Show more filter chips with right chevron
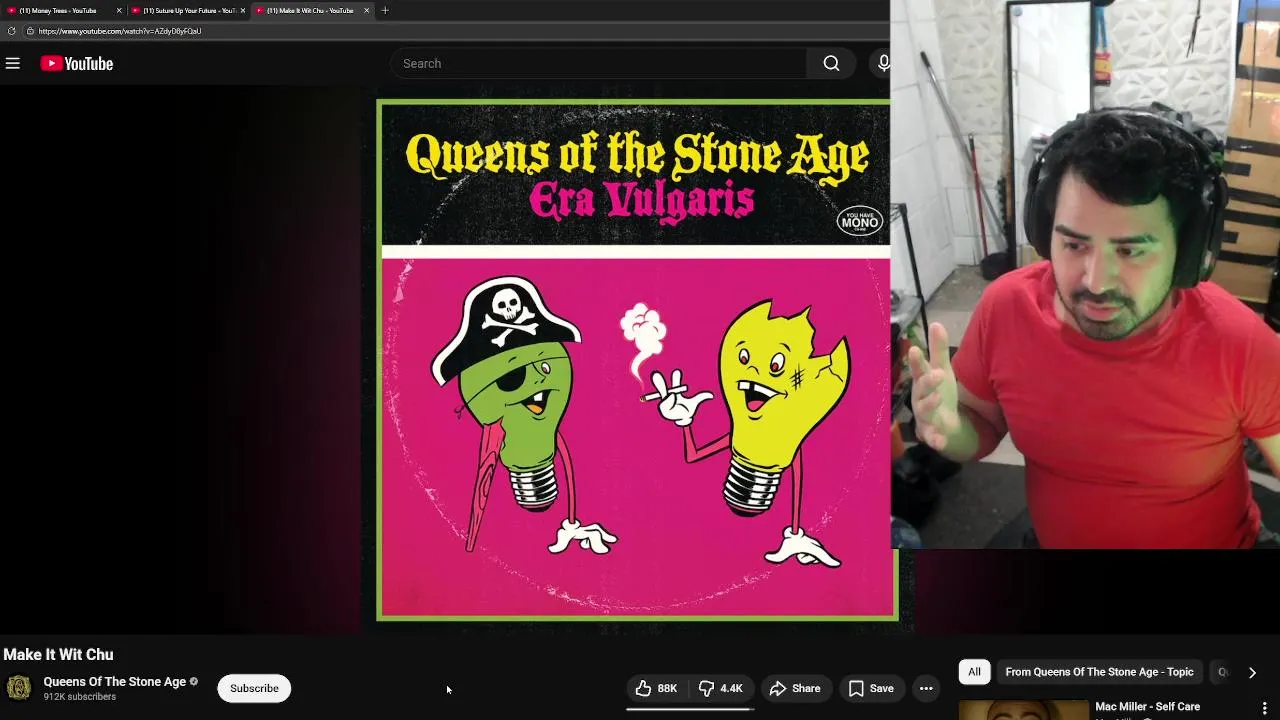Screen dimensions: 1280x720 click(1252, 672)
